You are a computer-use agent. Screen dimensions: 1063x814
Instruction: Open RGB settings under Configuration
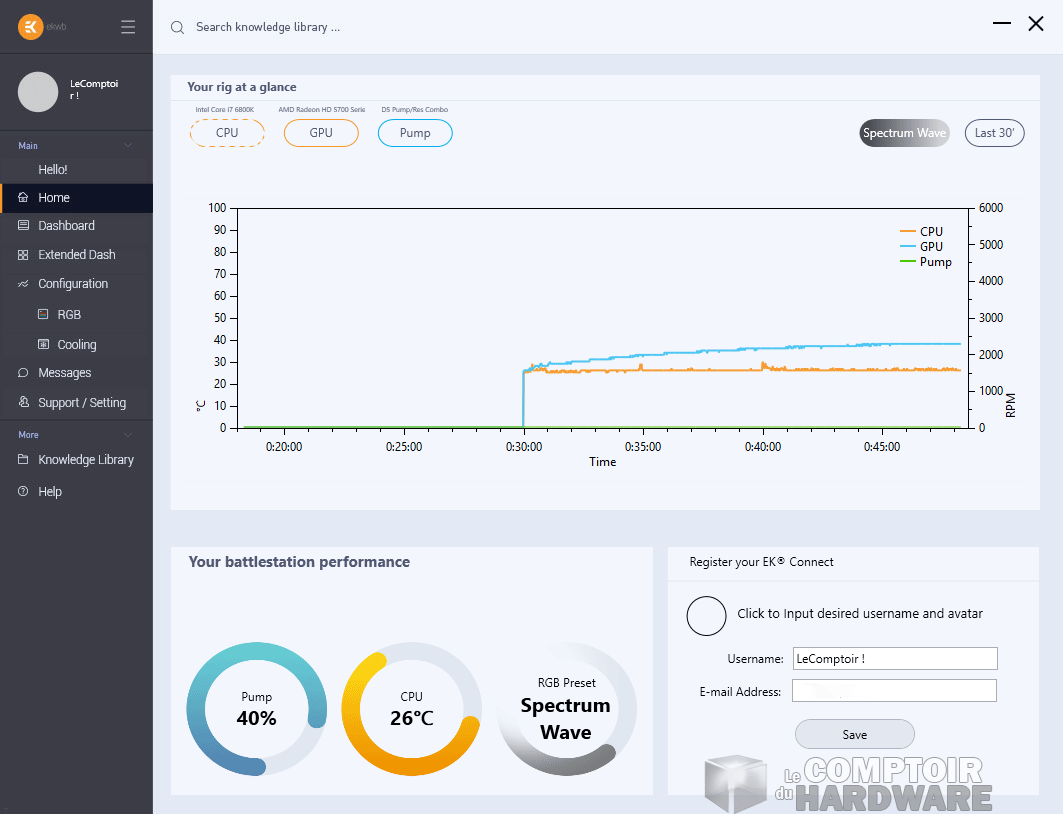click(42, 314)
